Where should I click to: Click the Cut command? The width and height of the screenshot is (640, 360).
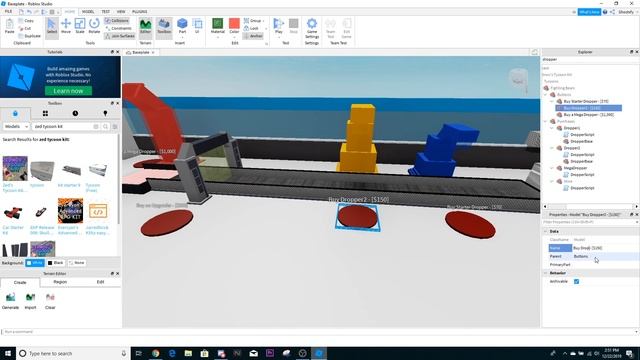pyautogui.click(x=25, y=28)
